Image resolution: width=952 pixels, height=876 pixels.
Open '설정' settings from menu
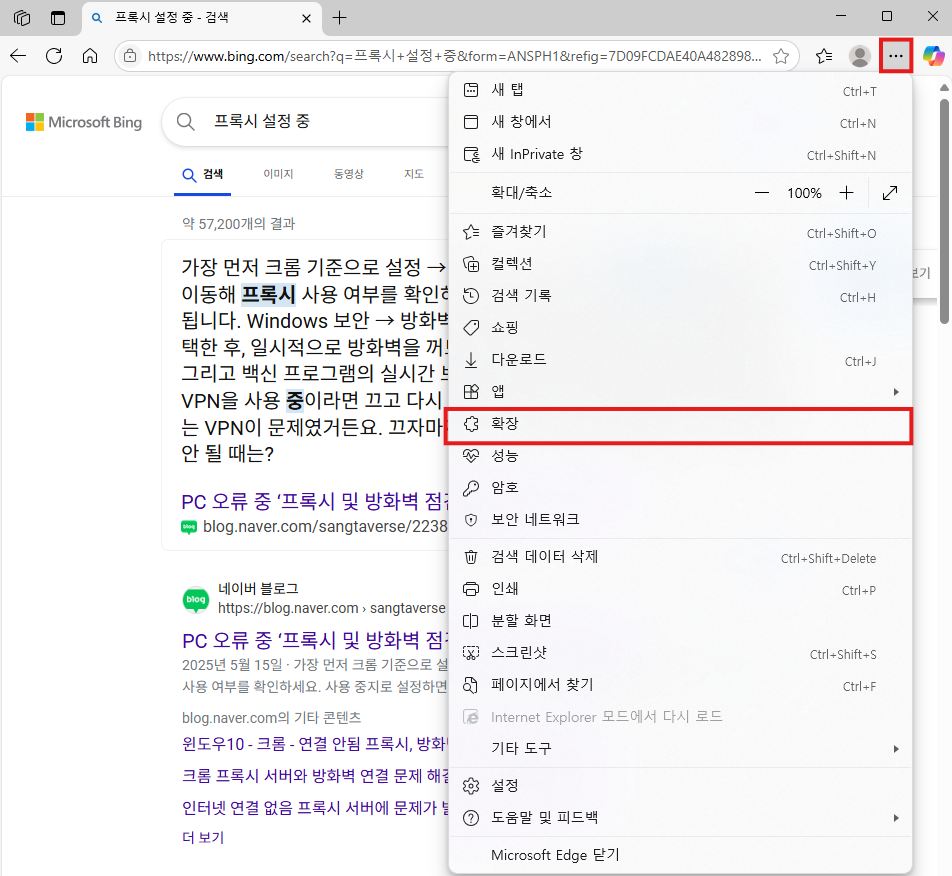(x=680, y=786)
